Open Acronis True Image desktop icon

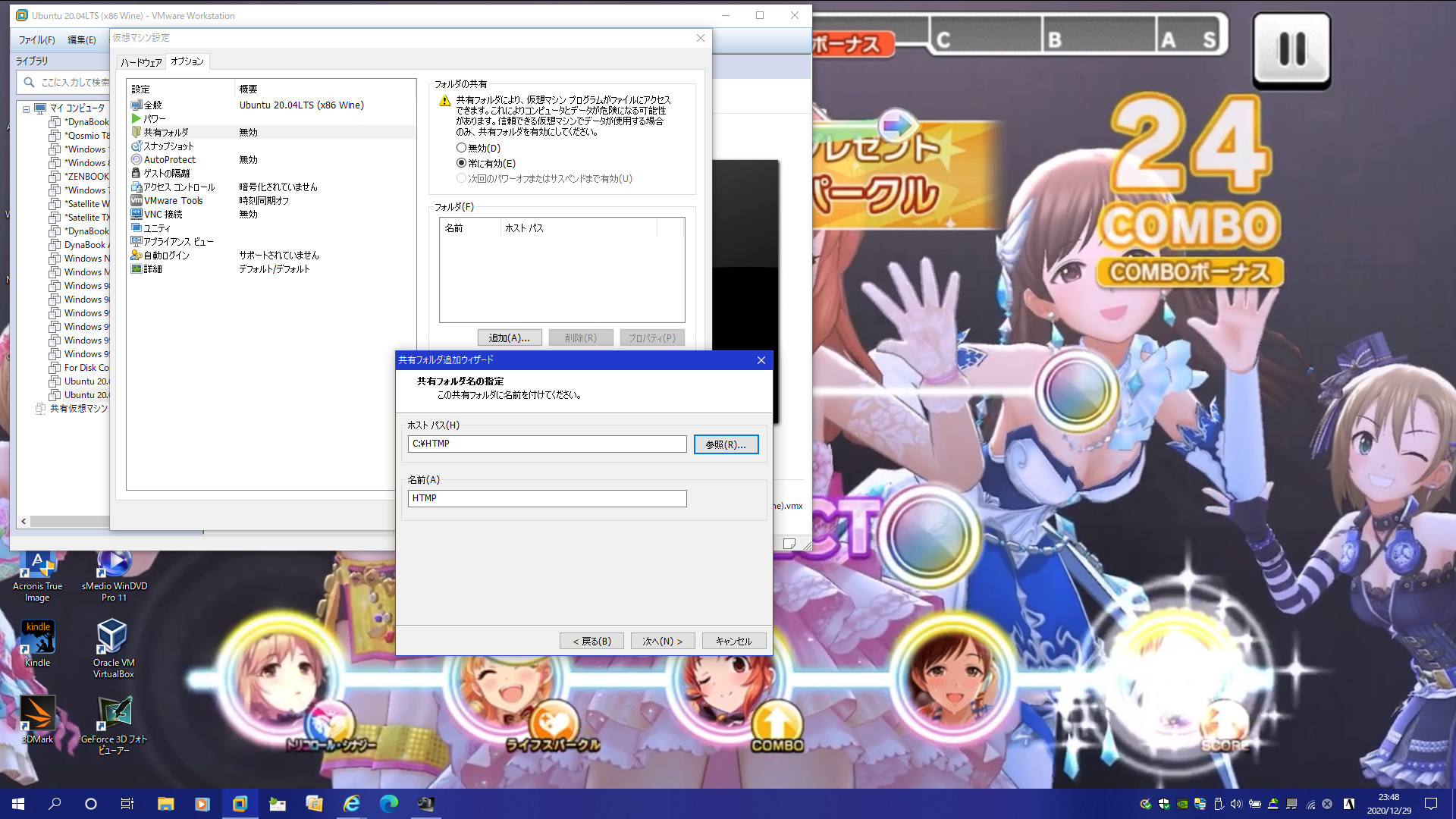(37, 578)
